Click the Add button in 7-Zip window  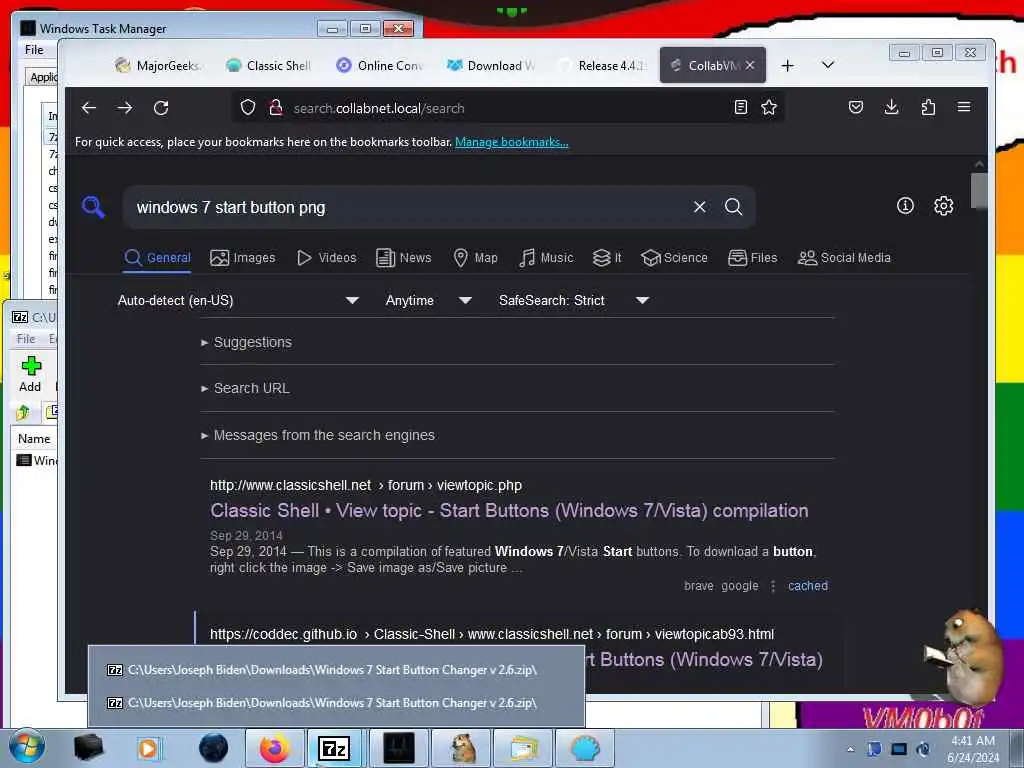pos(30,374)
